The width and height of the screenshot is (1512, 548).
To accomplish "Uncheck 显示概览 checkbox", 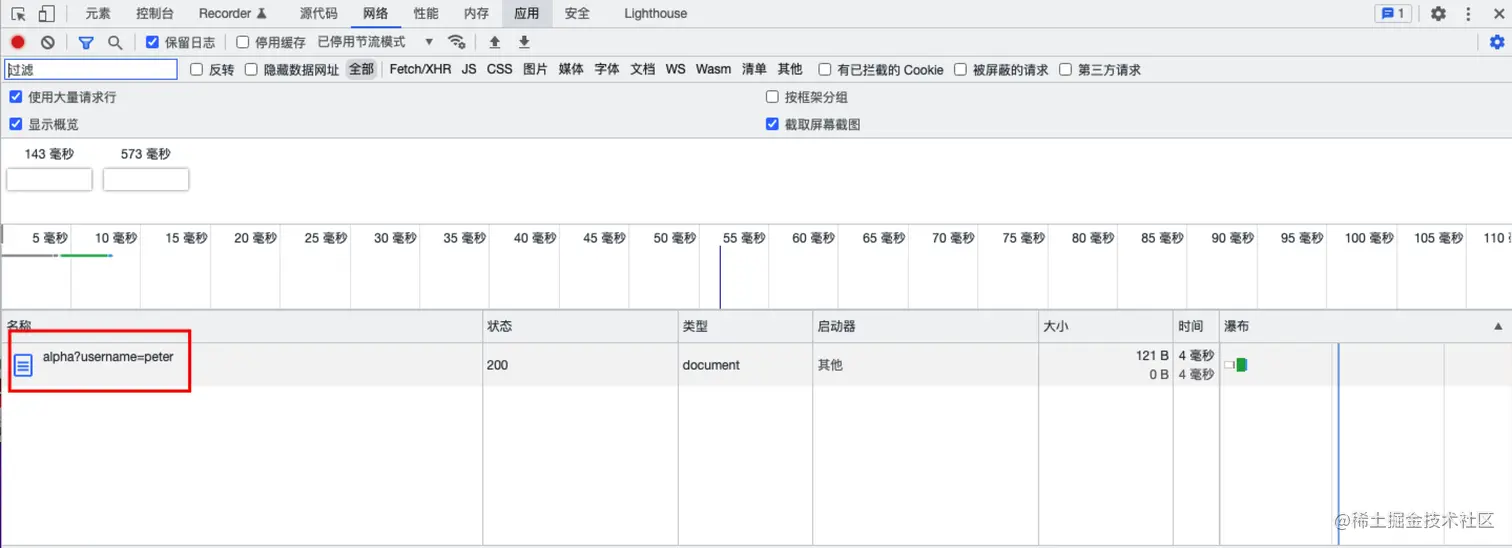I will click(x=16, y=125).
